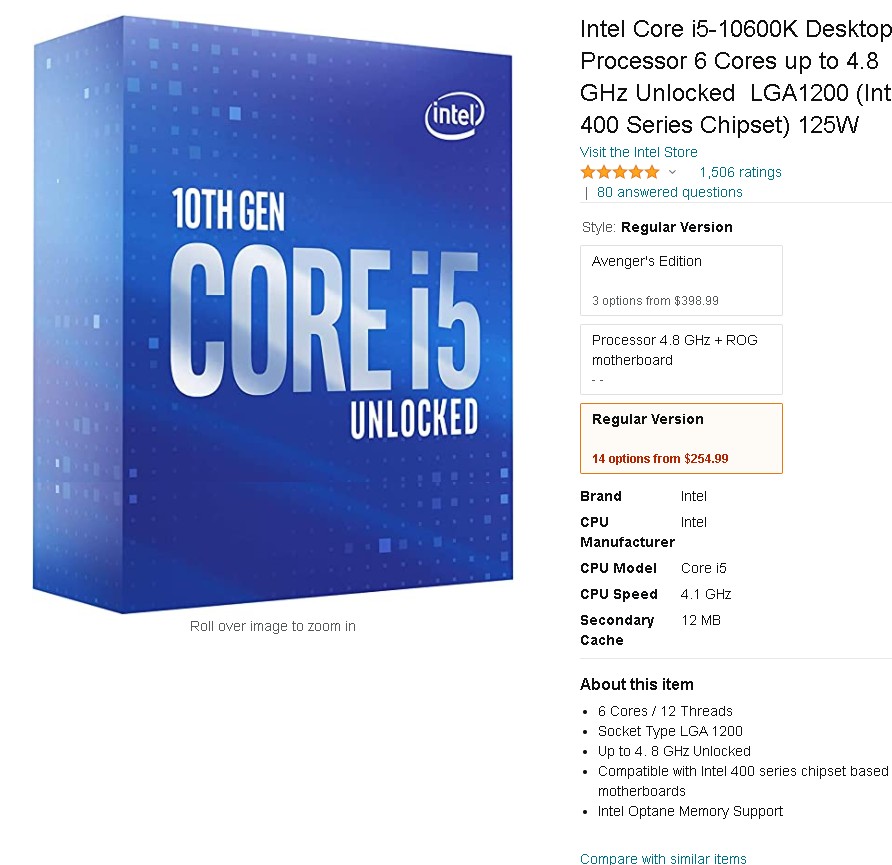This screenshot has width=892, height=865.
Task: Select the Processor 4.8 GHz + ROG motherboard option
Action: tap(681, 360)
